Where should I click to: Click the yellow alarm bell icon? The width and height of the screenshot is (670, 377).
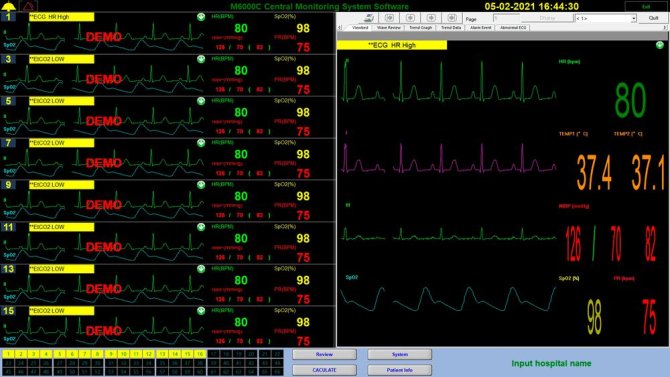tap(9, 6)
